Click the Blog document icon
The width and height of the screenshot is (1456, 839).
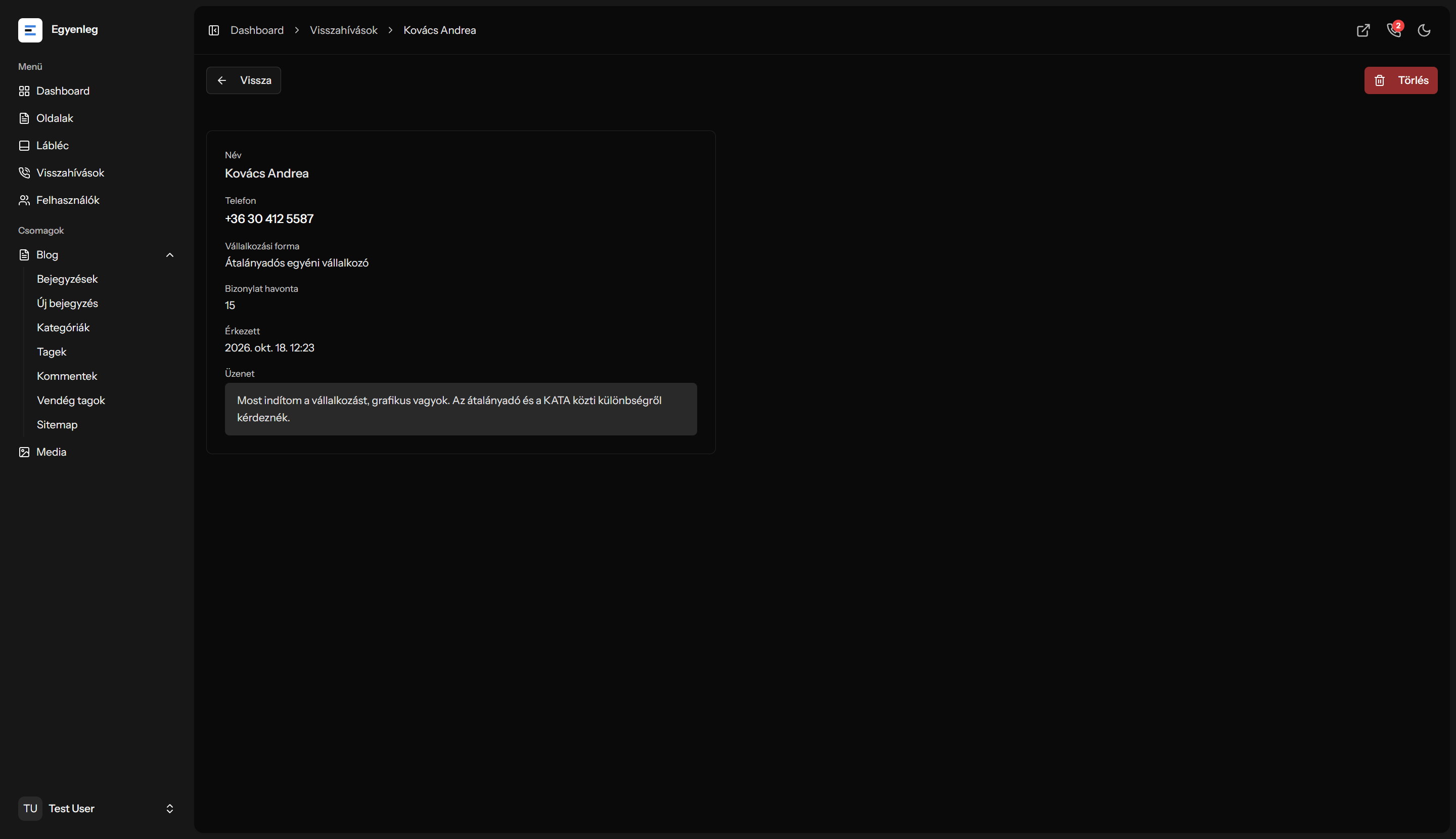(x=24, y=255)
